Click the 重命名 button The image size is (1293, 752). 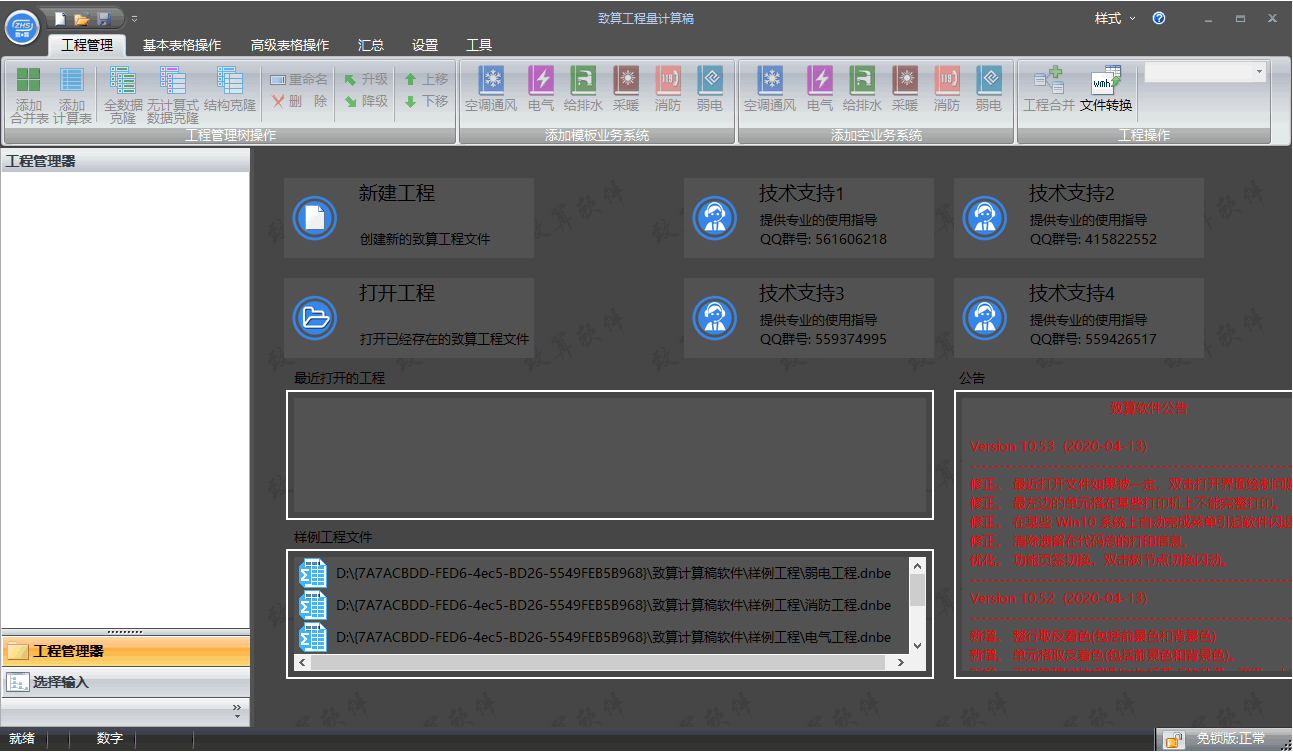coord(298,79)
